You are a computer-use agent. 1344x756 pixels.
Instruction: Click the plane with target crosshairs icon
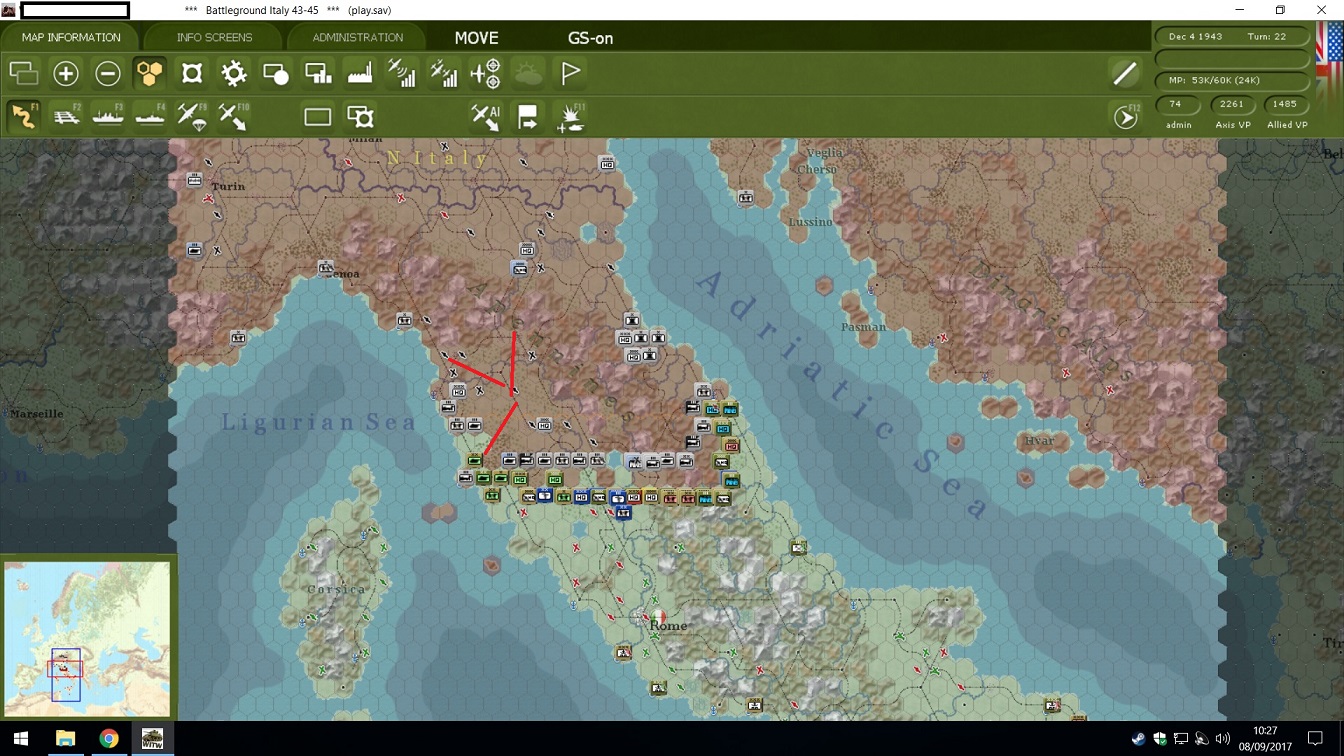click(486, 73)
